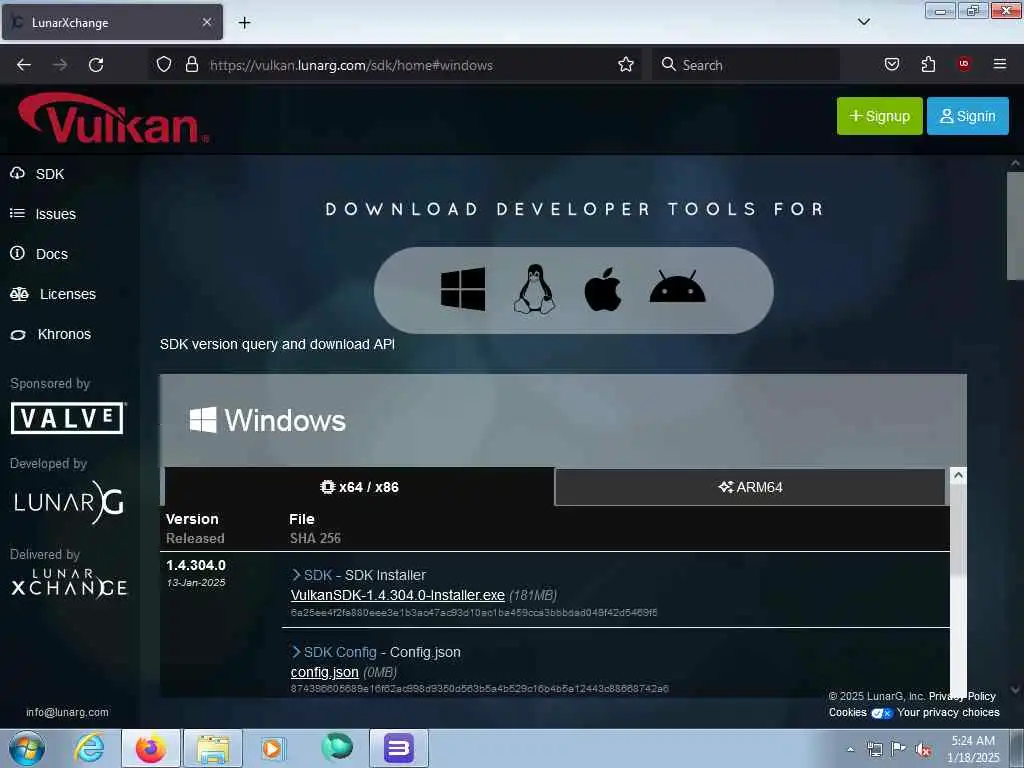Click the muted volume tray icon
The height and width of the screenshot is (768, 1024).
coord(923,750)
